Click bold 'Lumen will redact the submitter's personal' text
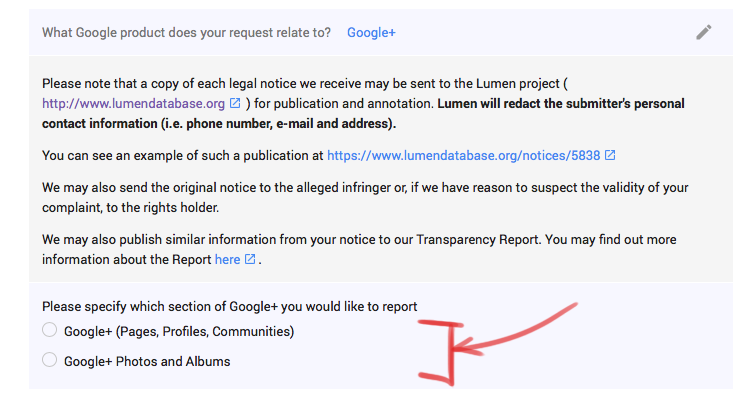 coord(561,104)
